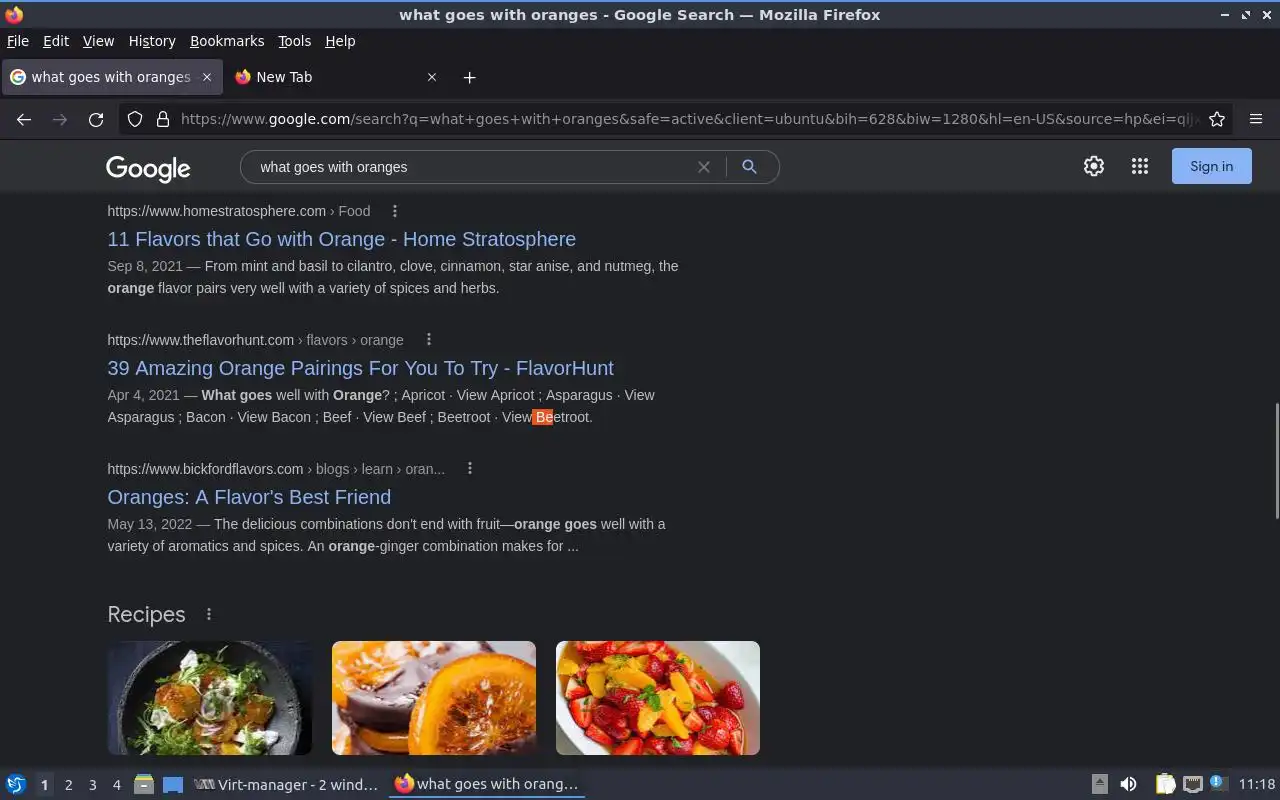The width and height of the screenshot is (1280, 800).
Task: Open the strawberry orange fruit salad thumbnail
Action: tap(658, 698)
